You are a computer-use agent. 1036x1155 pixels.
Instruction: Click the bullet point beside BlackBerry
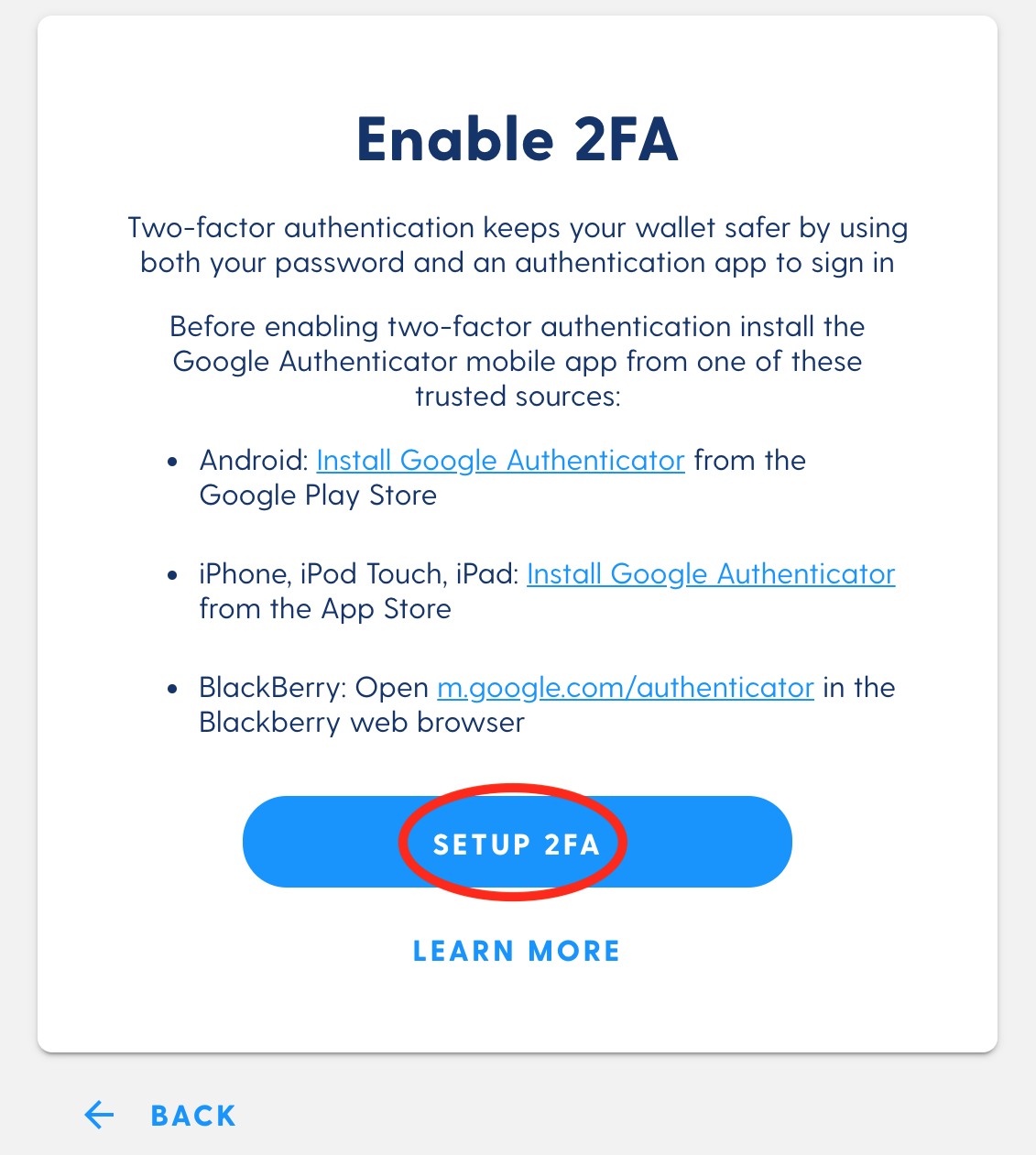(172, 689)
